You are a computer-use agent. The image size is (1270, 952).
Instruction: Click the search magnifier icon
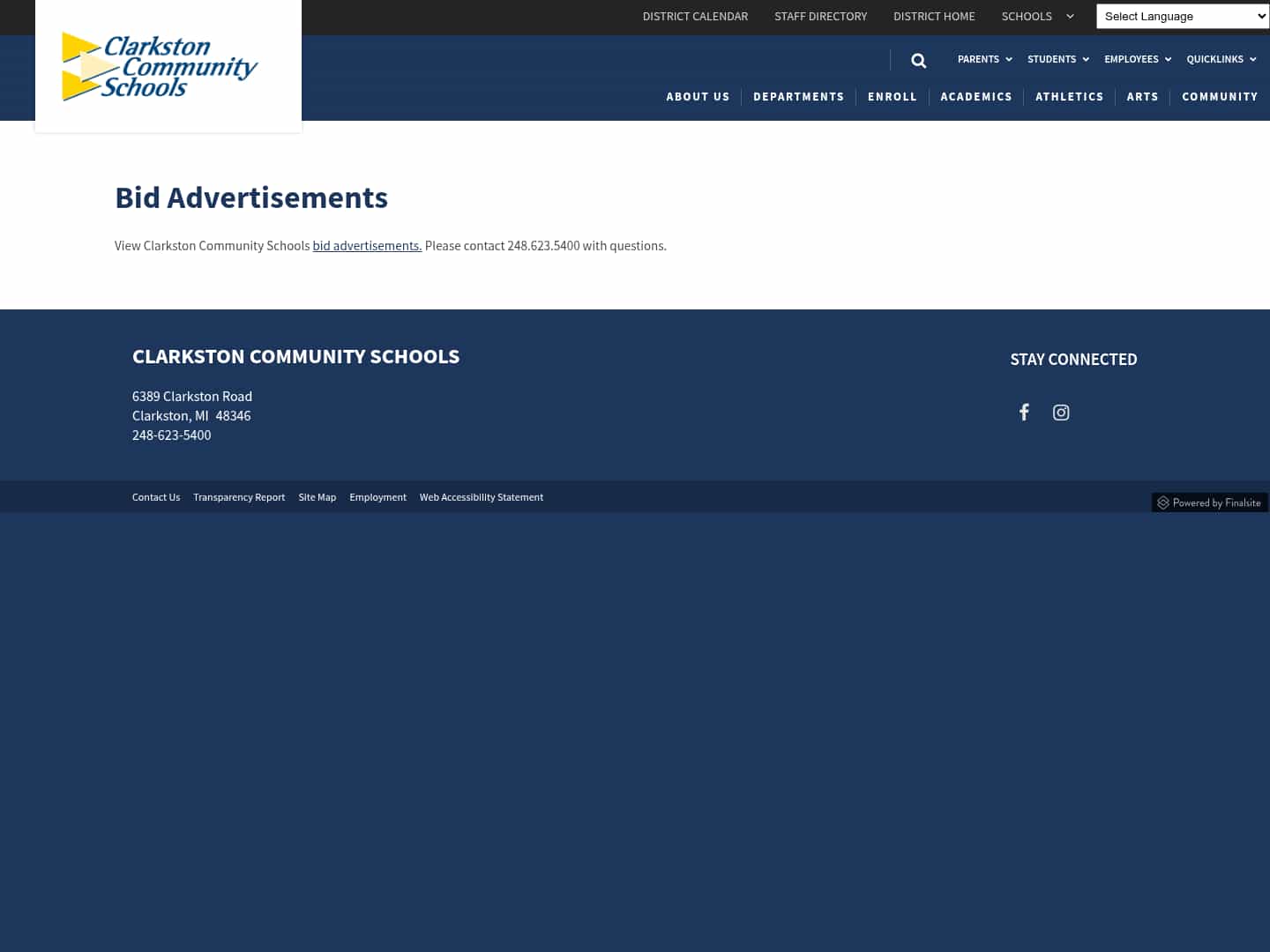click(x=918, y=60)
